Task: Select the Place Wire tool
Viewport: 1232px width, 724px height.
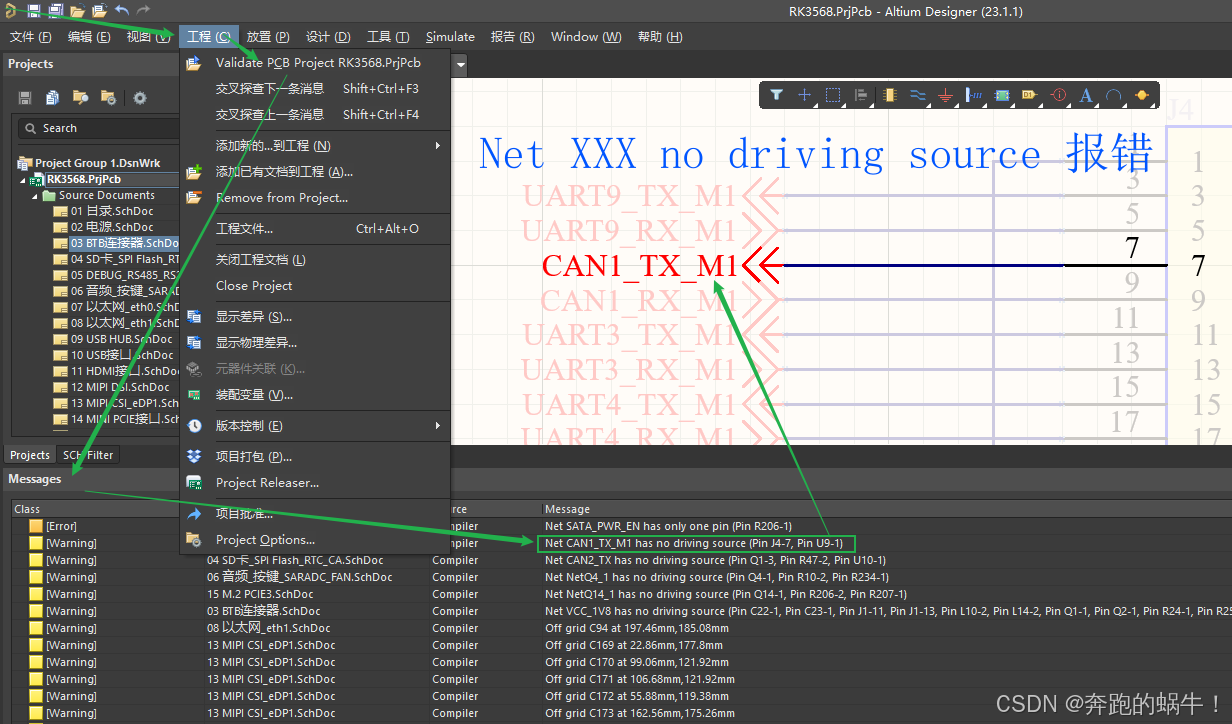Action: 918,95
